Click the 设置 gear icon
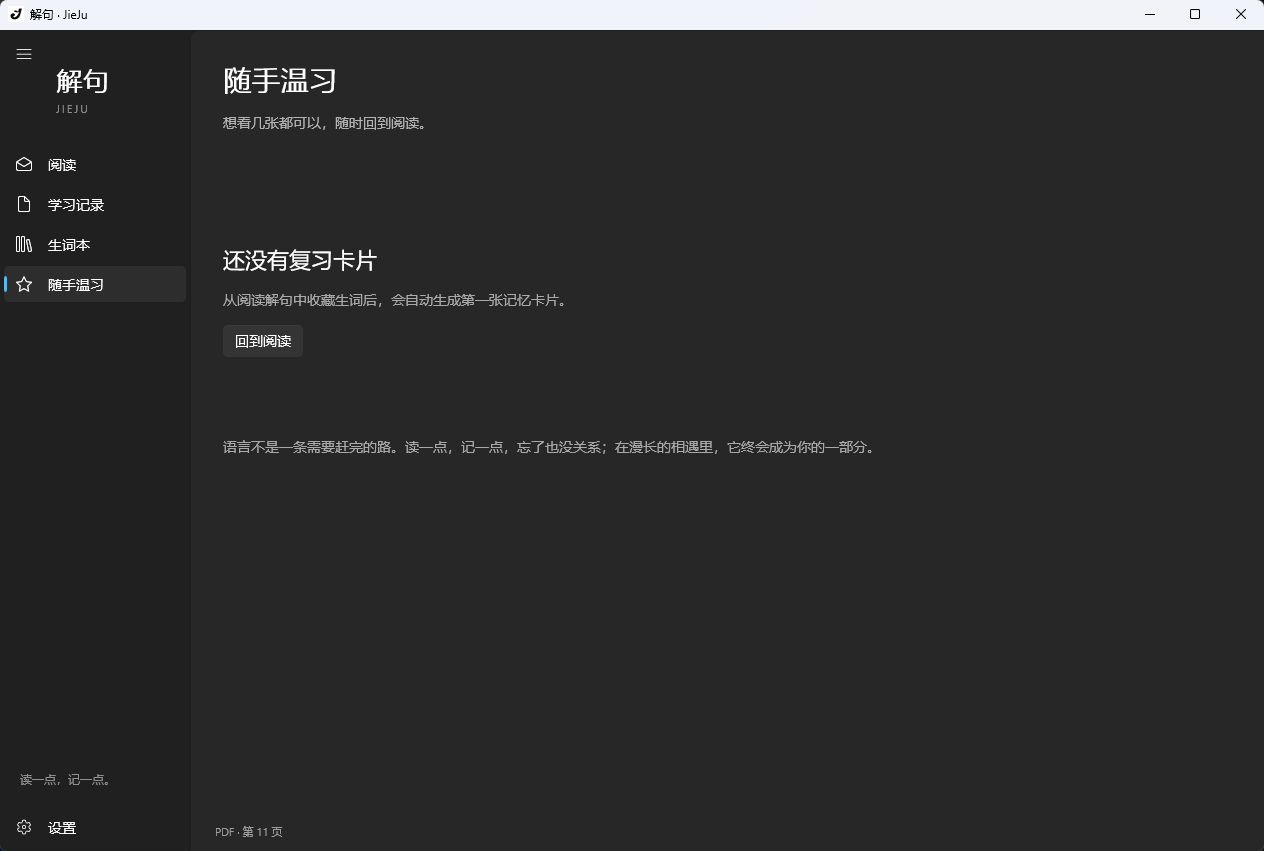This screenshot has height=851, width=1264. [x=24, y=827]
